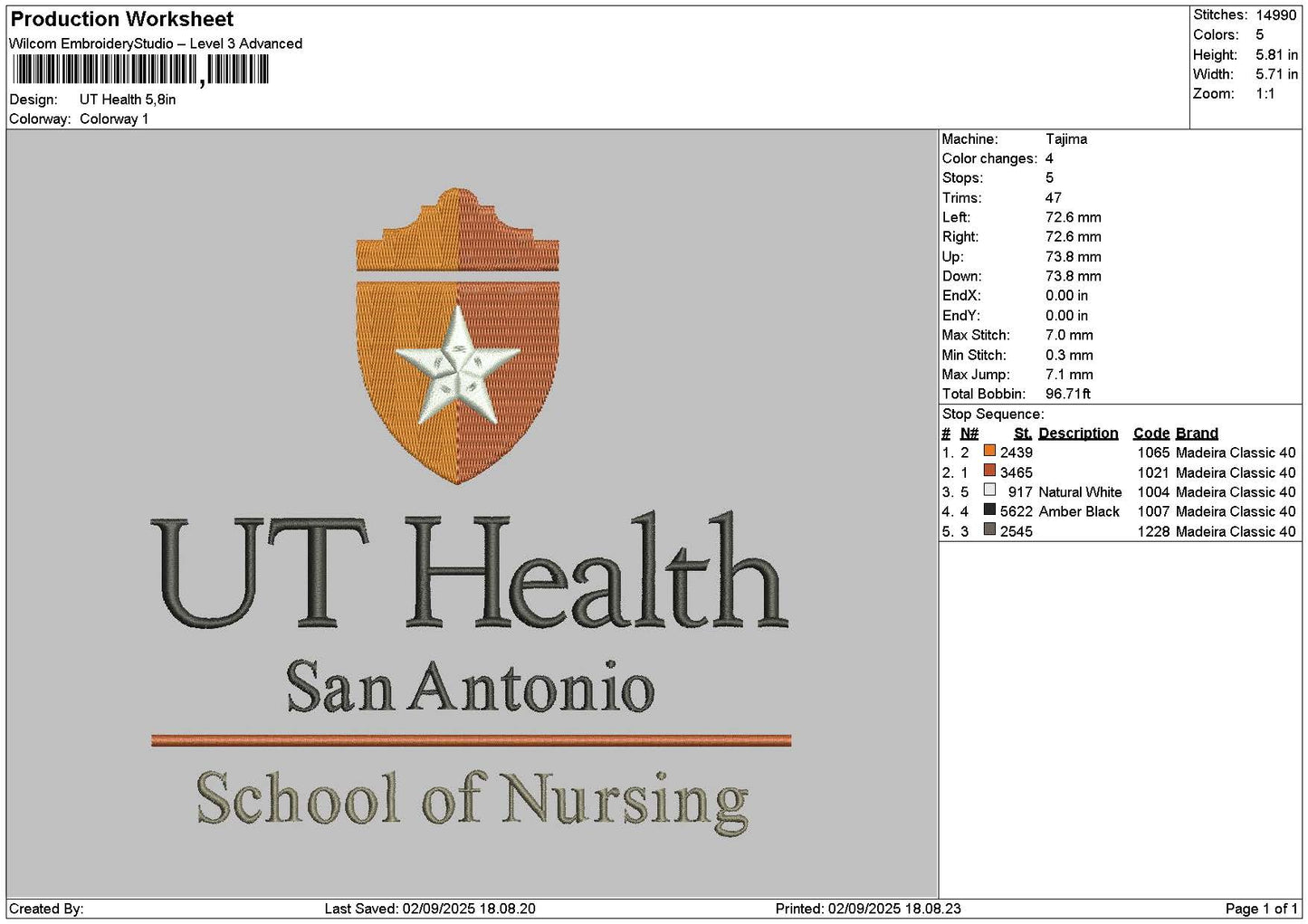Click the design name 'UT Health 5,8in'
The height and width of the screenshot is (924, 1308).
pyautogui.click(x=128, y=100)
